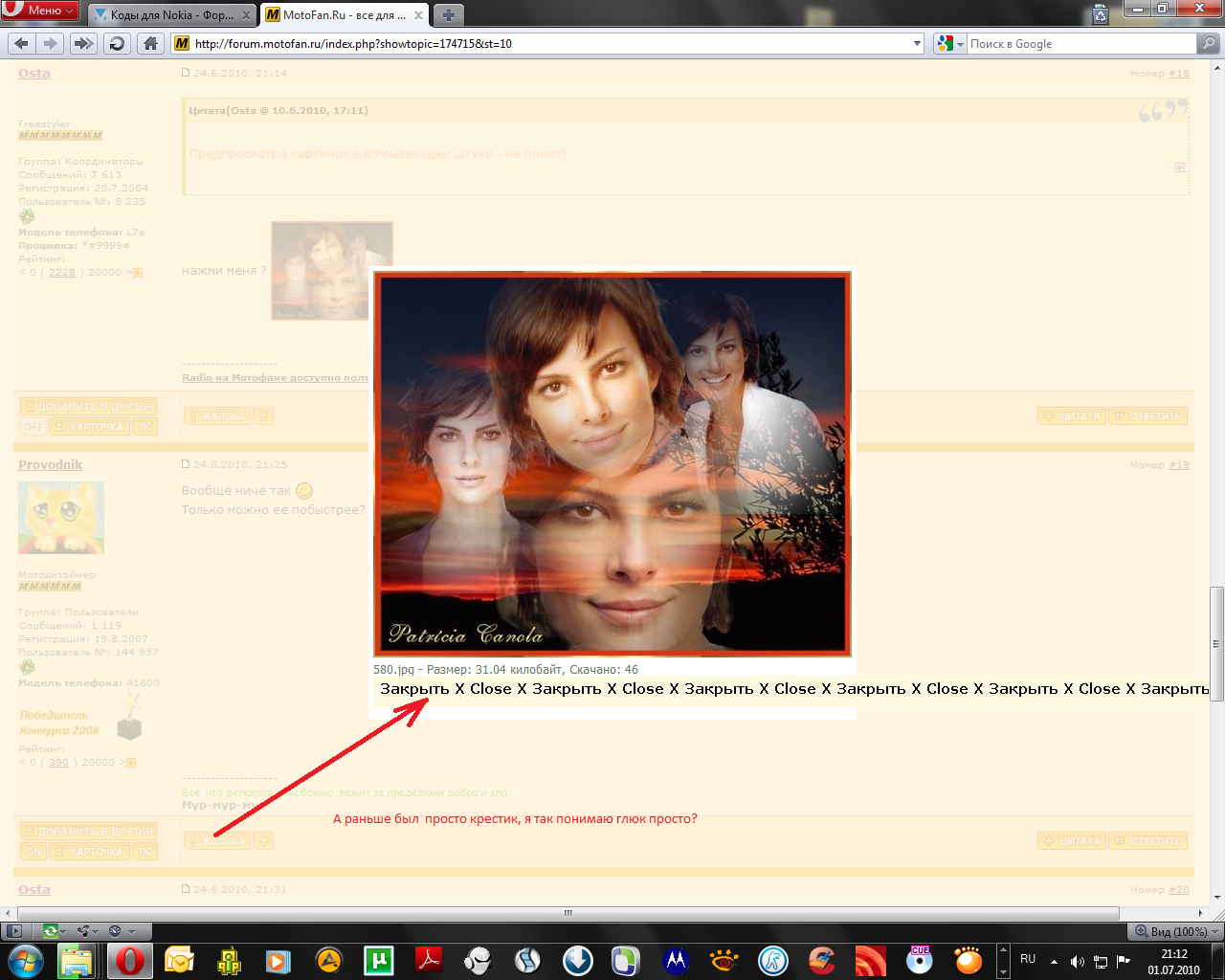The height and width of the screenshot is (980, 1225).
Task: Click the RU language indicator
Action: tap(1028, 959)
